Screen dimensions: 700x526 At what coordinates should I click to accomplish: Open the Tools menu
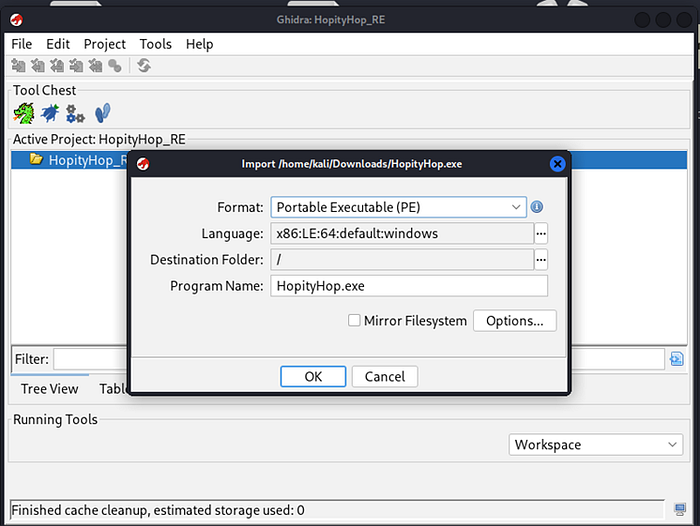point(155,44)
